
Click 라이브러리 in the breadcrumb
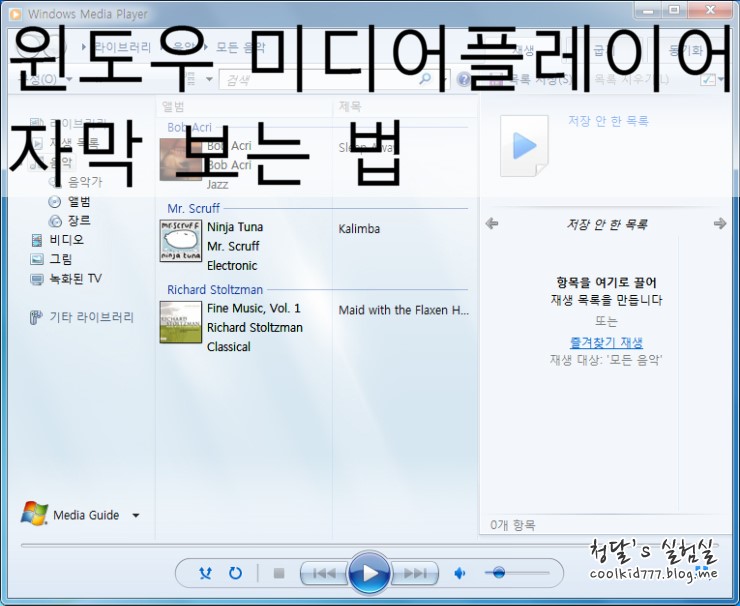pyautogui.click(x=123, y=47)
